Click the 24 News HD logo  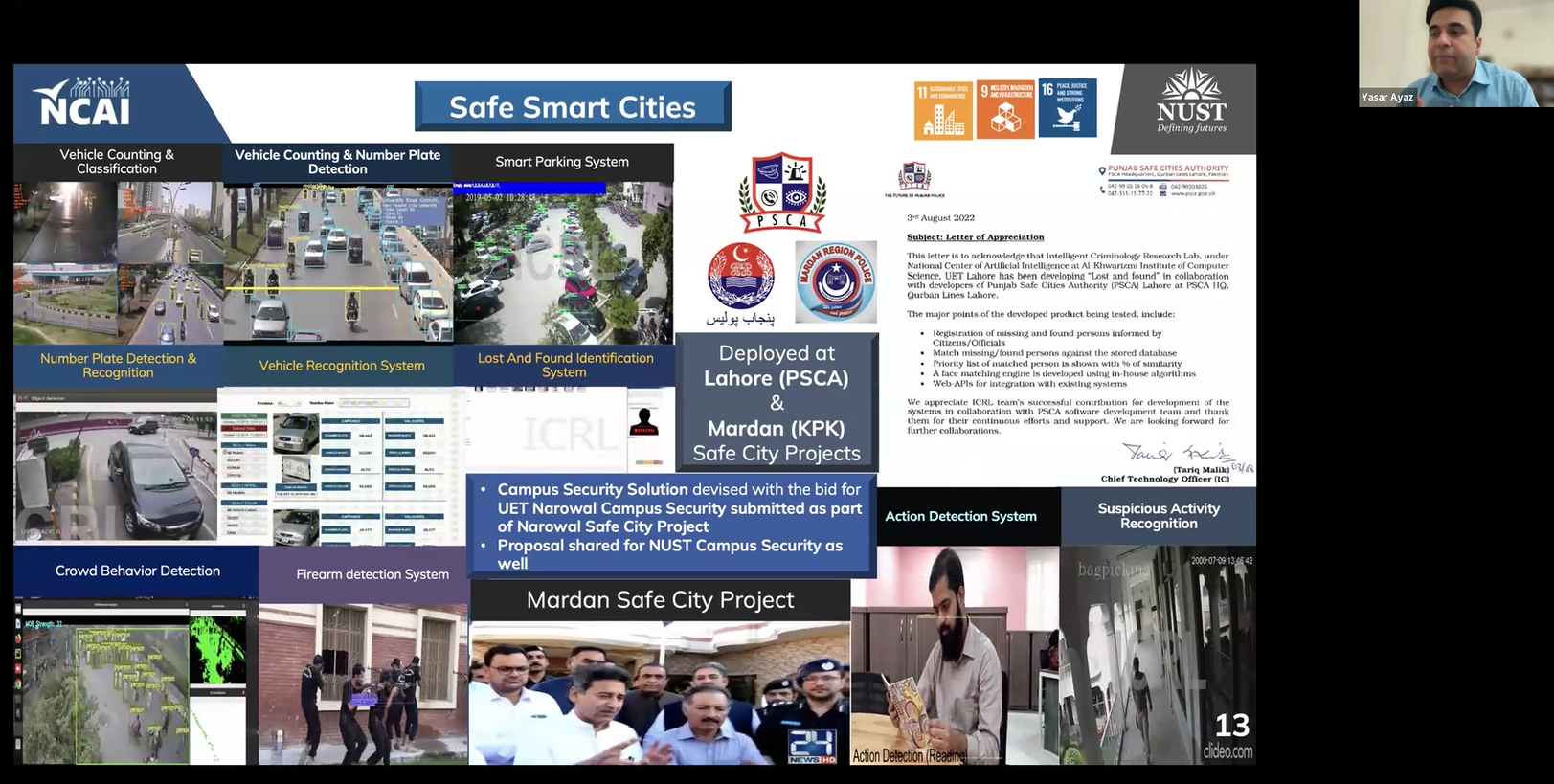tap(812, 745)
